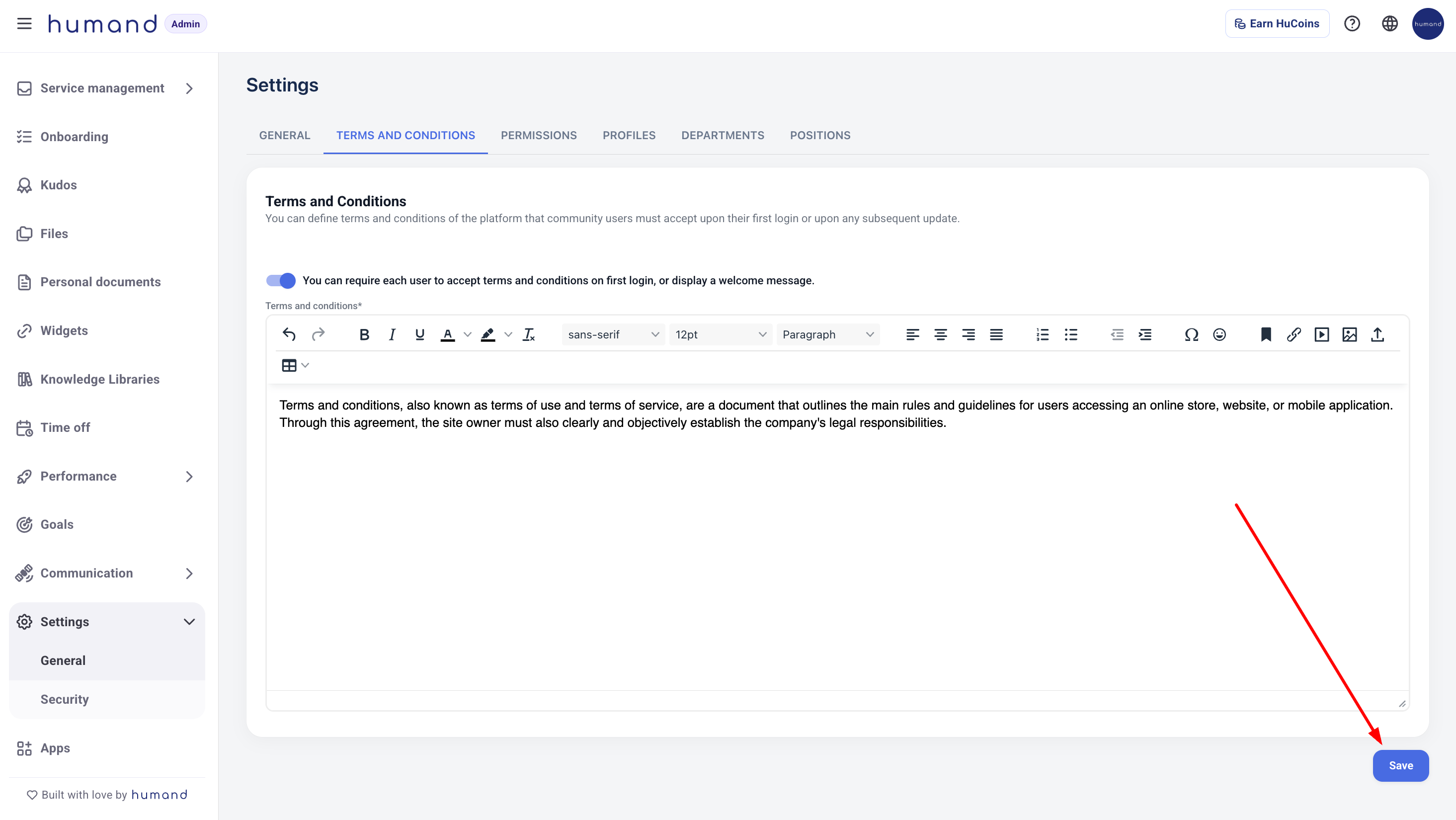
Task: Open the 12pt font size dropdown
Action: (x=720, y=334)
